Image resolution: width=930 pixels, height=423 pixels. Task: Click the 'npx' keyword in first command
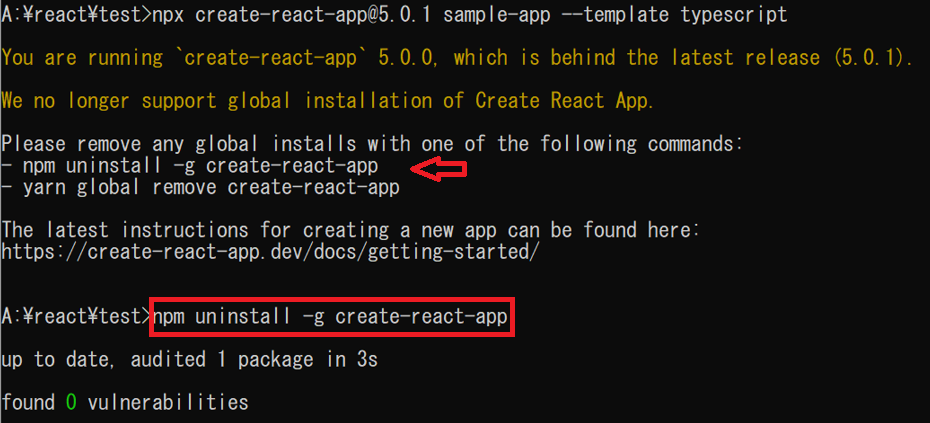pos(166,15)
